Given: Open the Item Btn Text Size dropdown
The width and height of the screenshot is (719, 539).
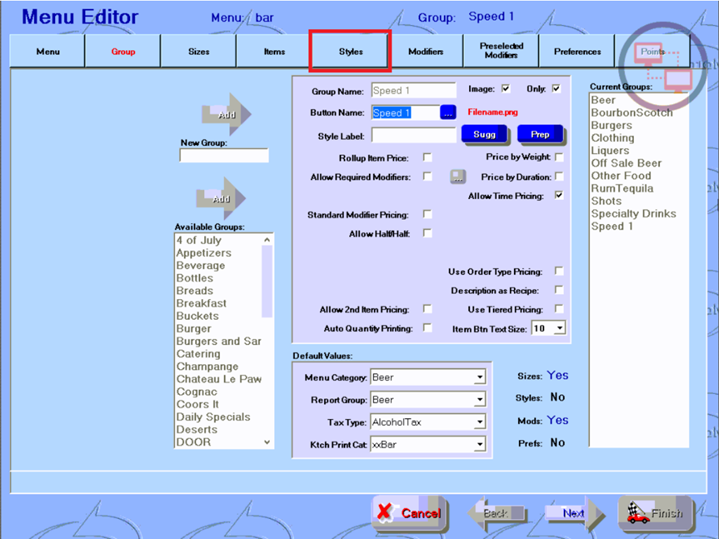Looking at the screenshot, I should point(560,328).
